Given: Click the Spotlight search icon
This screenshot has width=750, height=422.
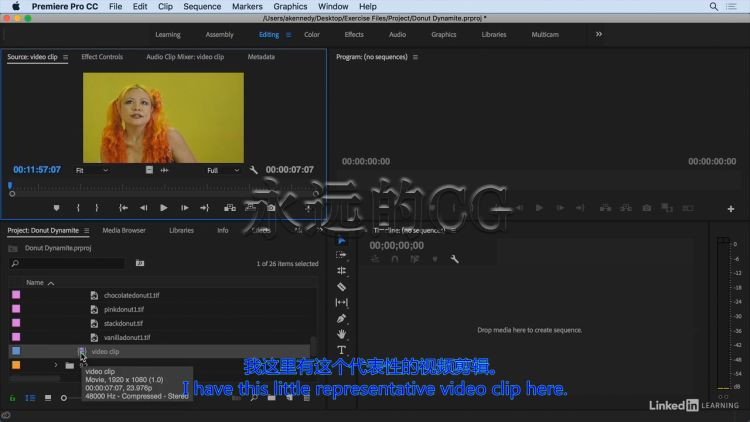Looking at the screenshot, I should (713, 7).
